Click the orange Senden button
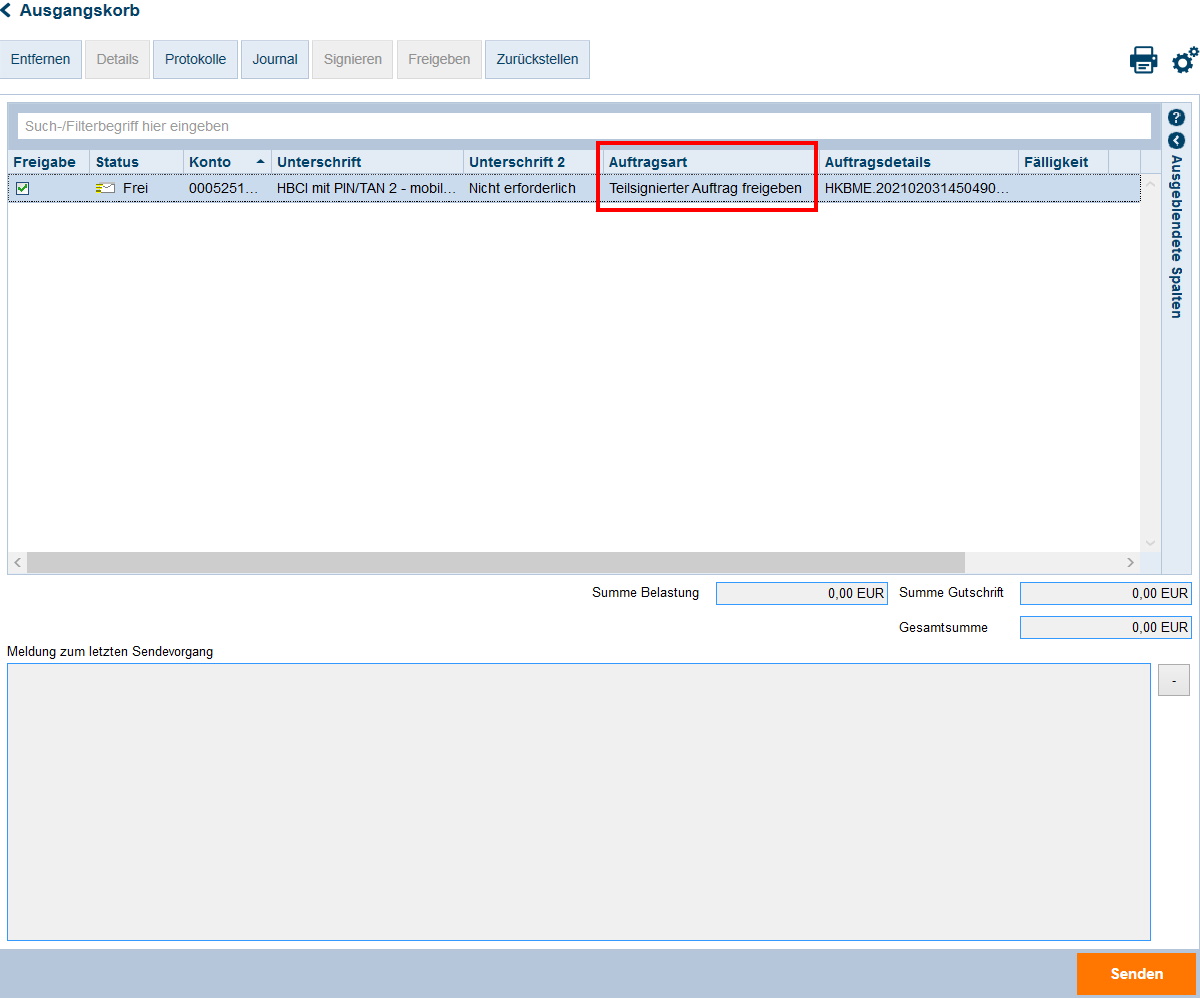Image resolution: width=1200 pixels, height=999 pixels. pos(1136,974)
